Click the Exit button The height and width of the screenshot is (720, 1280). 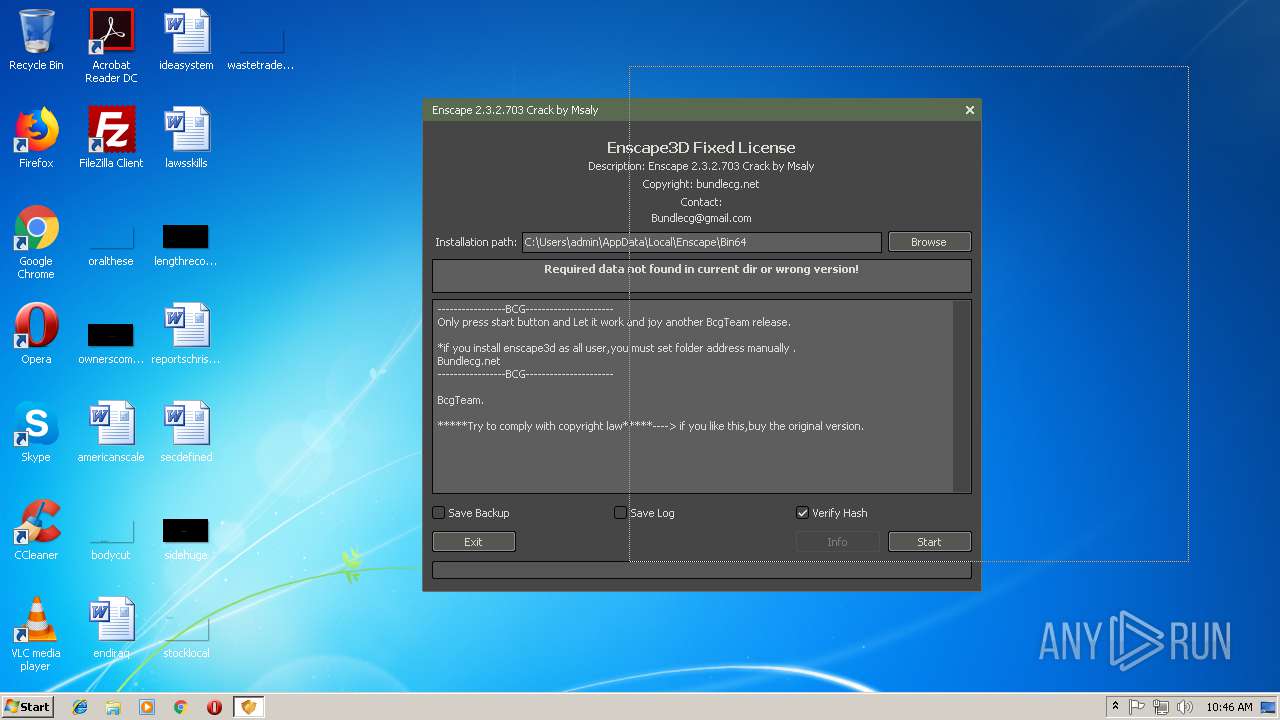[474, 542]
